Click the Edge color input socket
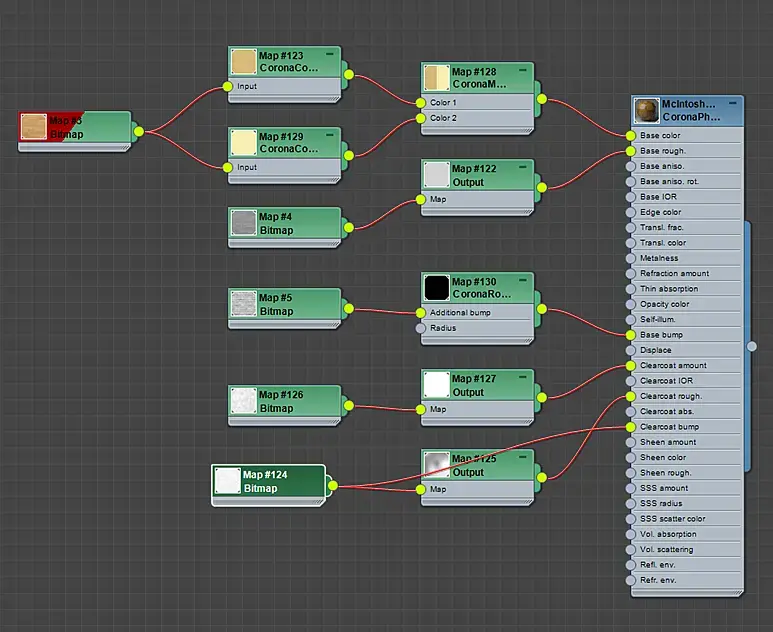The width and height of the screenshot is (773, 632). (x=631, y=212)
